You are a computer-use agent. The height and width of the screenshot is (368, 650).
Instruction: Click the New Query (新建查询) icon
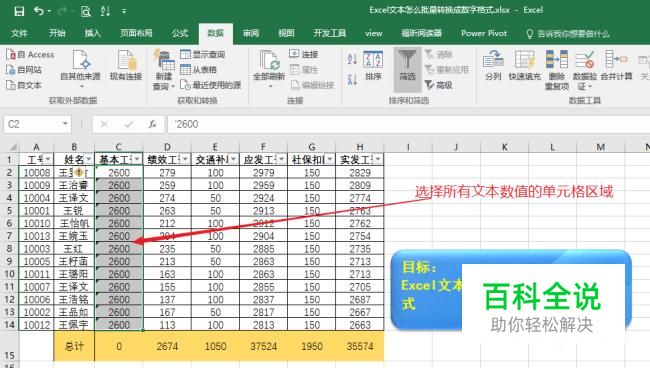[x=164, y=70]
